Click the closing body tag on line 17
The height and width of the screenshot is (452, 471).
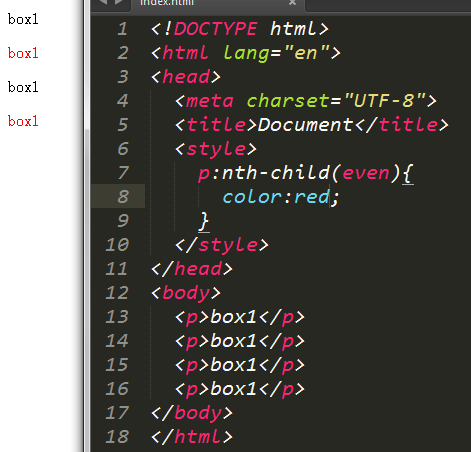pos(192,413)
